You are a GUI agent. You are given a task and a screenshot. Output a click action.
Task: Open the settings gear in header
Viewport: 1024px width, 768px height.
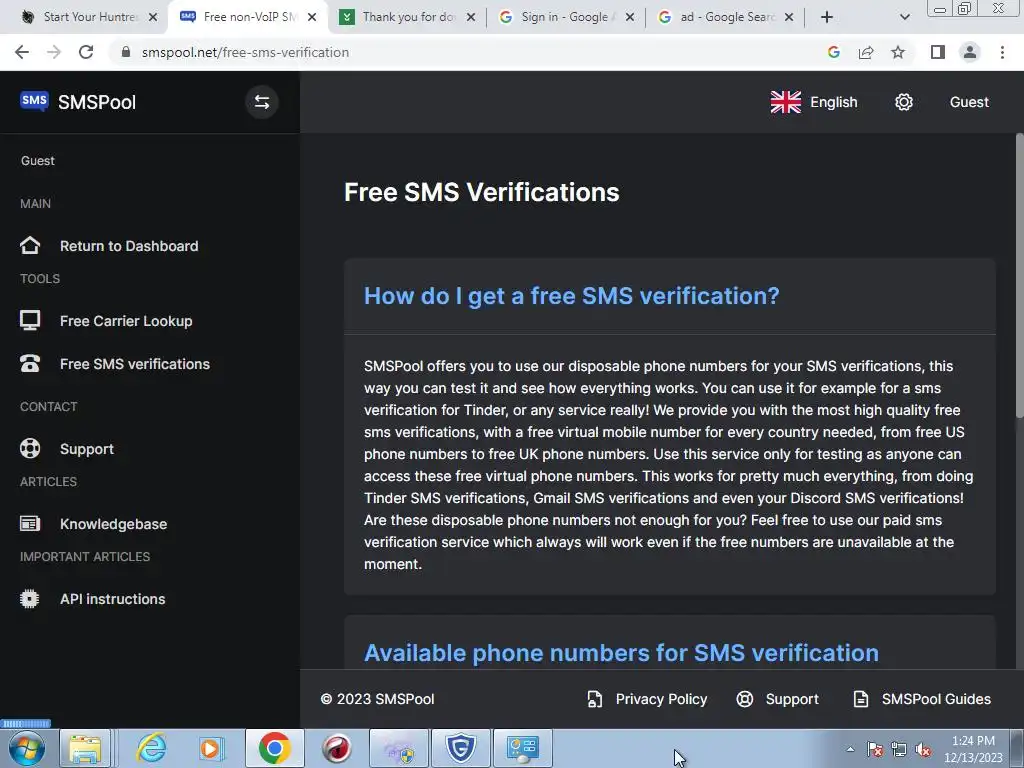tap(904, 102)
